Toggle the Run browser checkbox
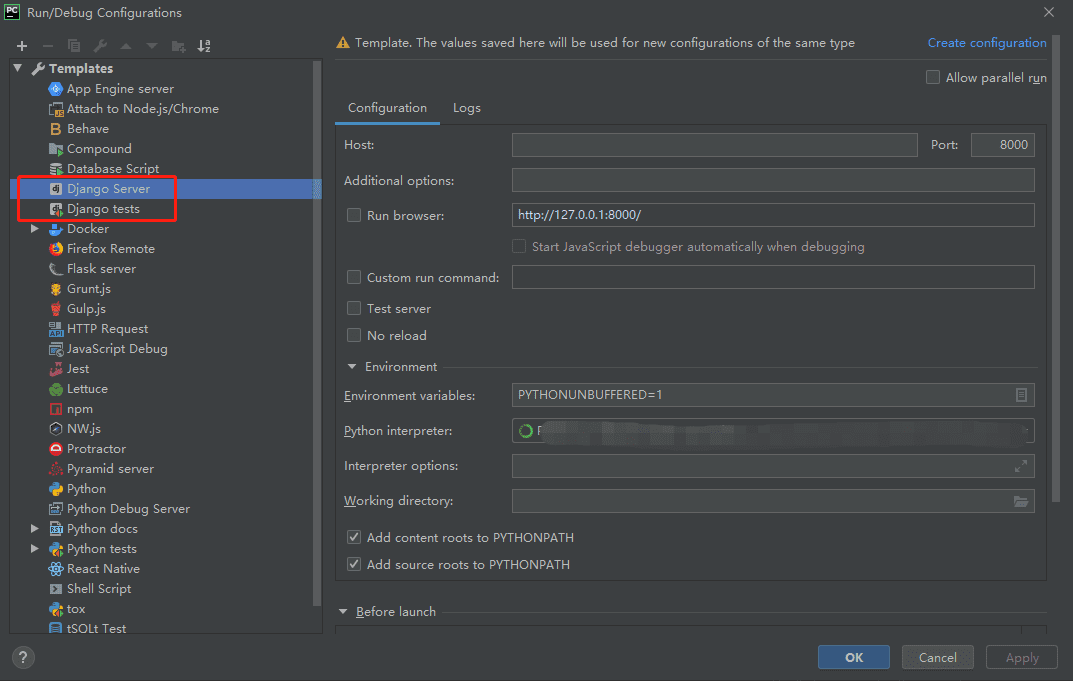The height and width of the screenshot is (681, 1073). (354, 215)
